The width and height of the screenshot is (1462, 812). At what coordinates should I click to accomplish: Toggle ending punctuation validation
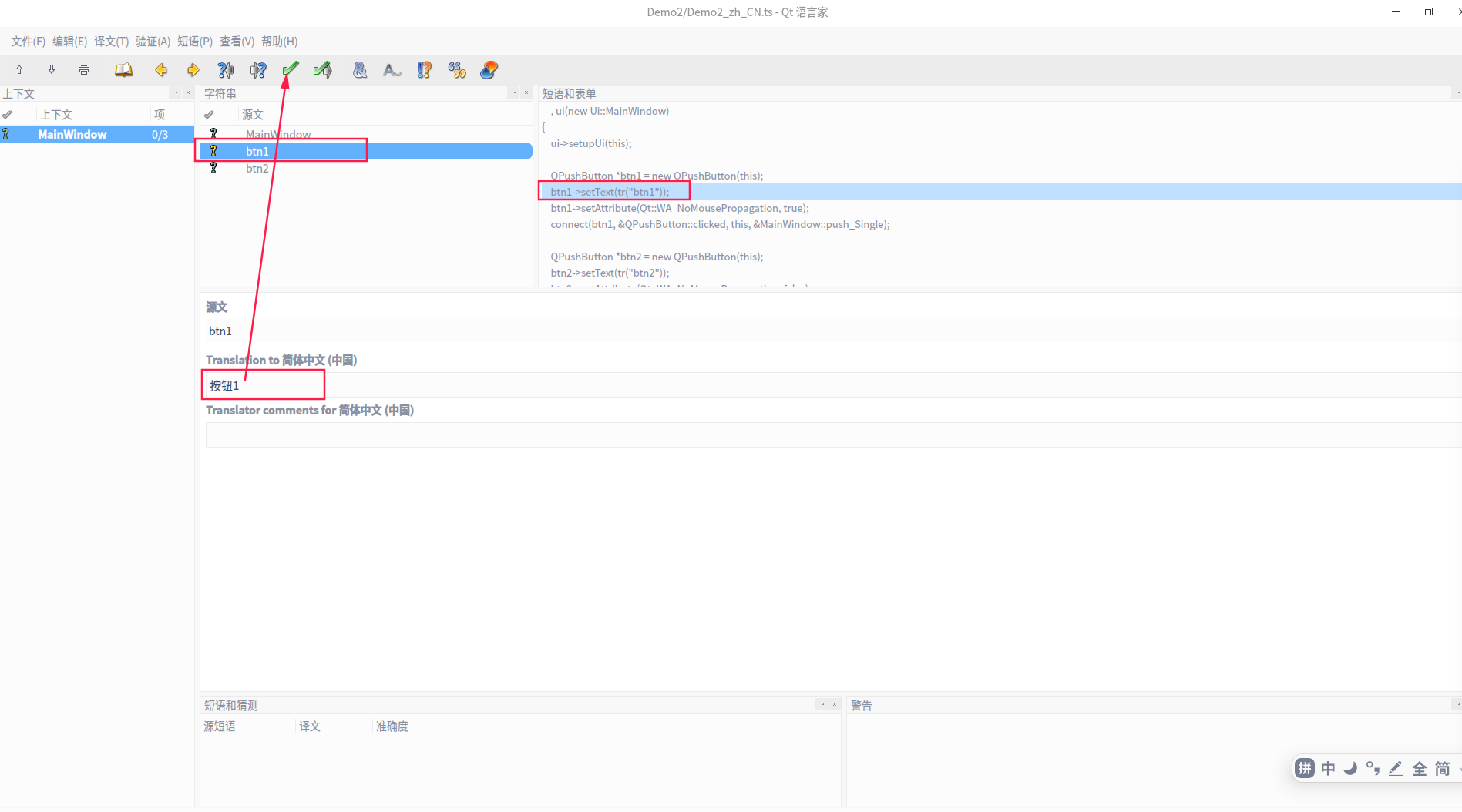pyautogui.click(x=392, y=69)
